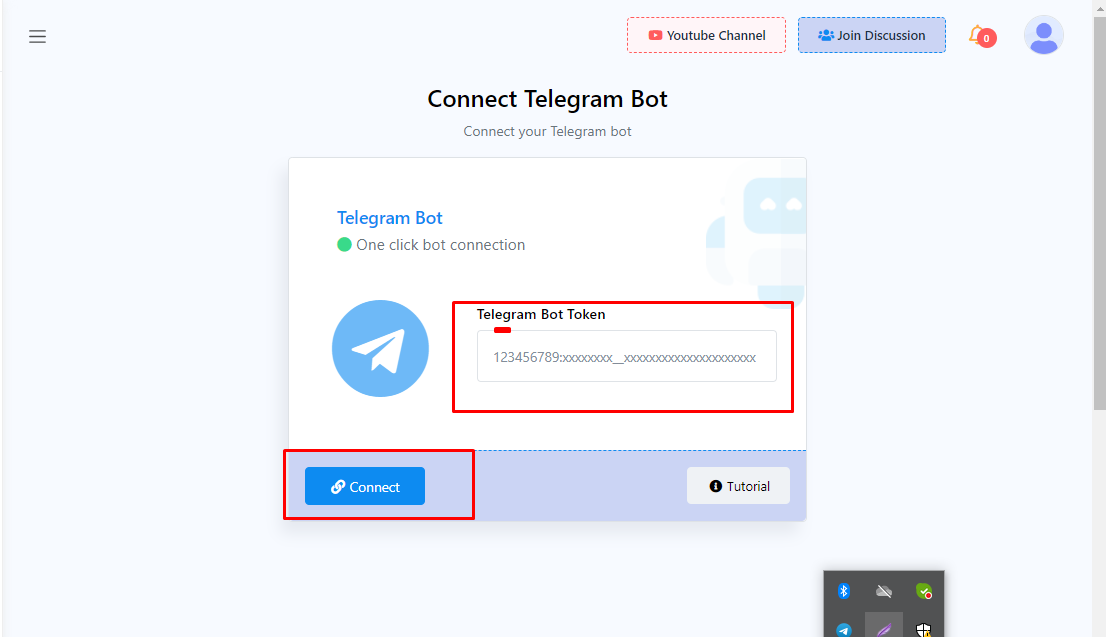Click the Connect Telegram Bot page title
1106x637 pixels.
pyautogui.click(x=547, y=99)
